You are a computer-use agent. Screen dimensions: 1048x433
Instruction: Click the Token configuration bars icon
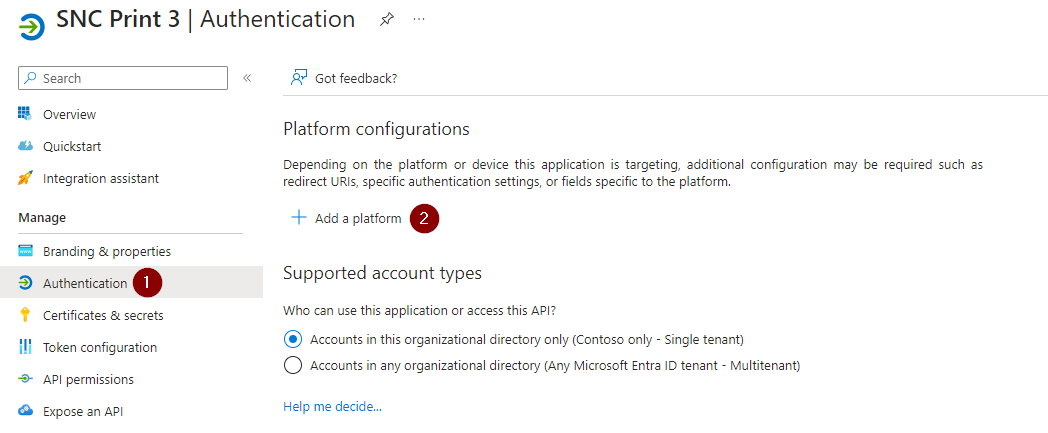click(26, 347)
